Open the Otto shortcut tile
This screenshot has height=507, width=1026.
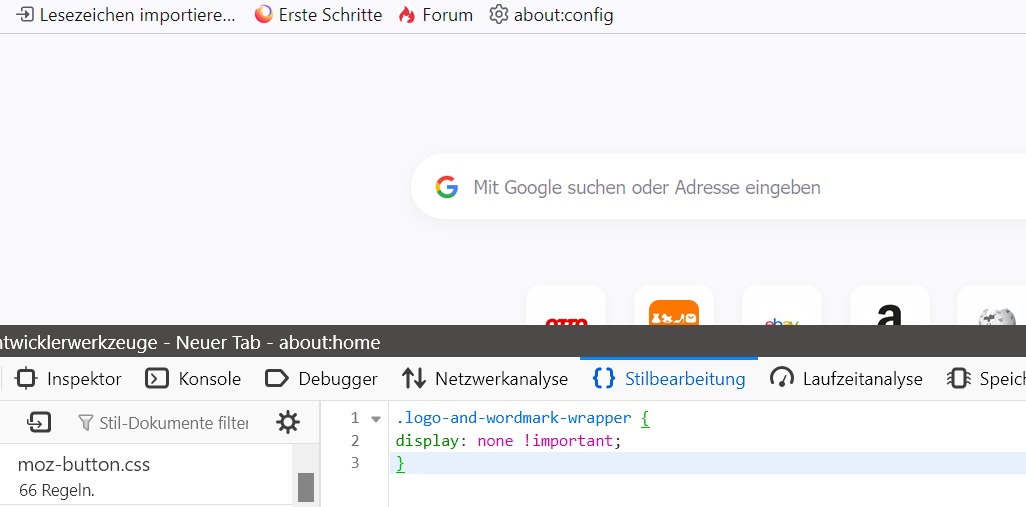566,306
